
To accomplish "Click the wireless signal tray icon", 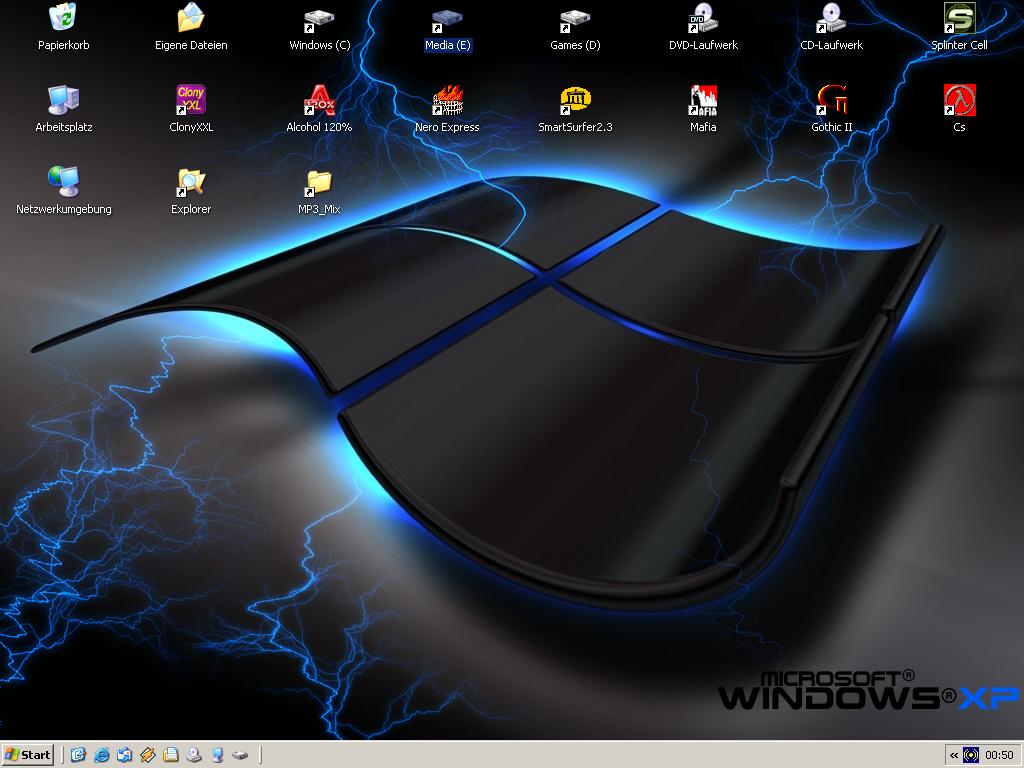I will coord(971,756).
